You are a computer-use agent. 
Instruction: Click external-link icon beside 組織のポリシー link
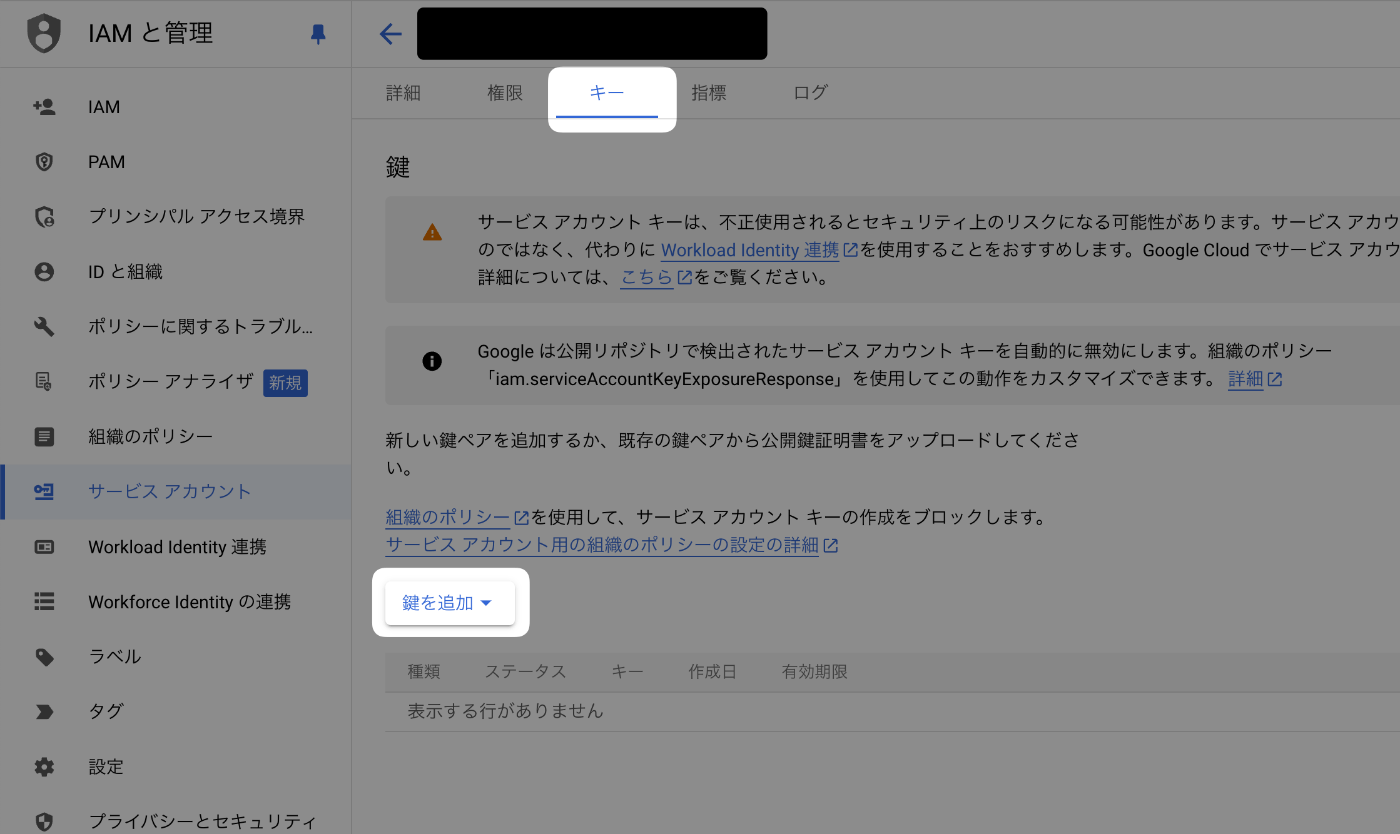522,518
